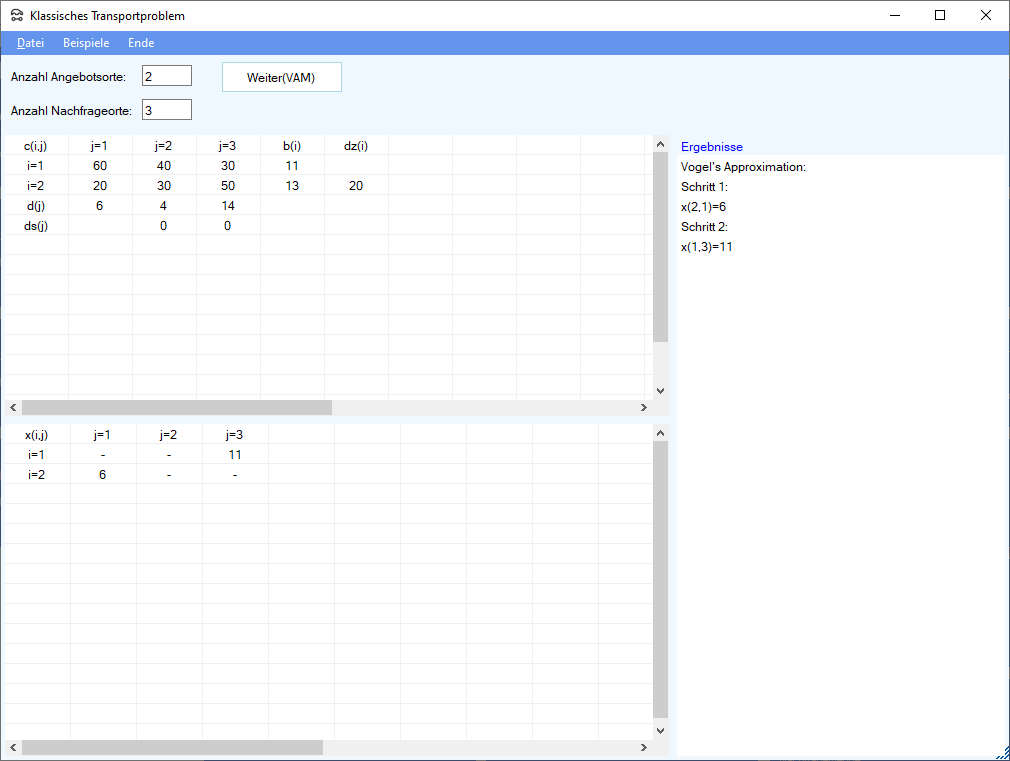Open the Datei menu
Screen dimensions: 1010x761
[x=31, y=43]
